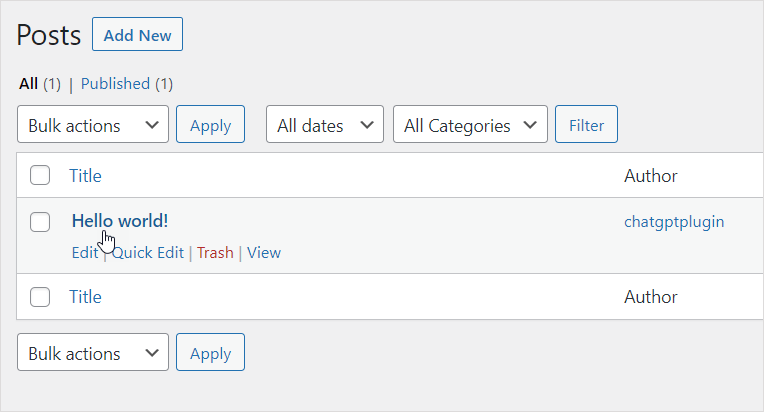Switch to Published posts filter

[115, 84]
